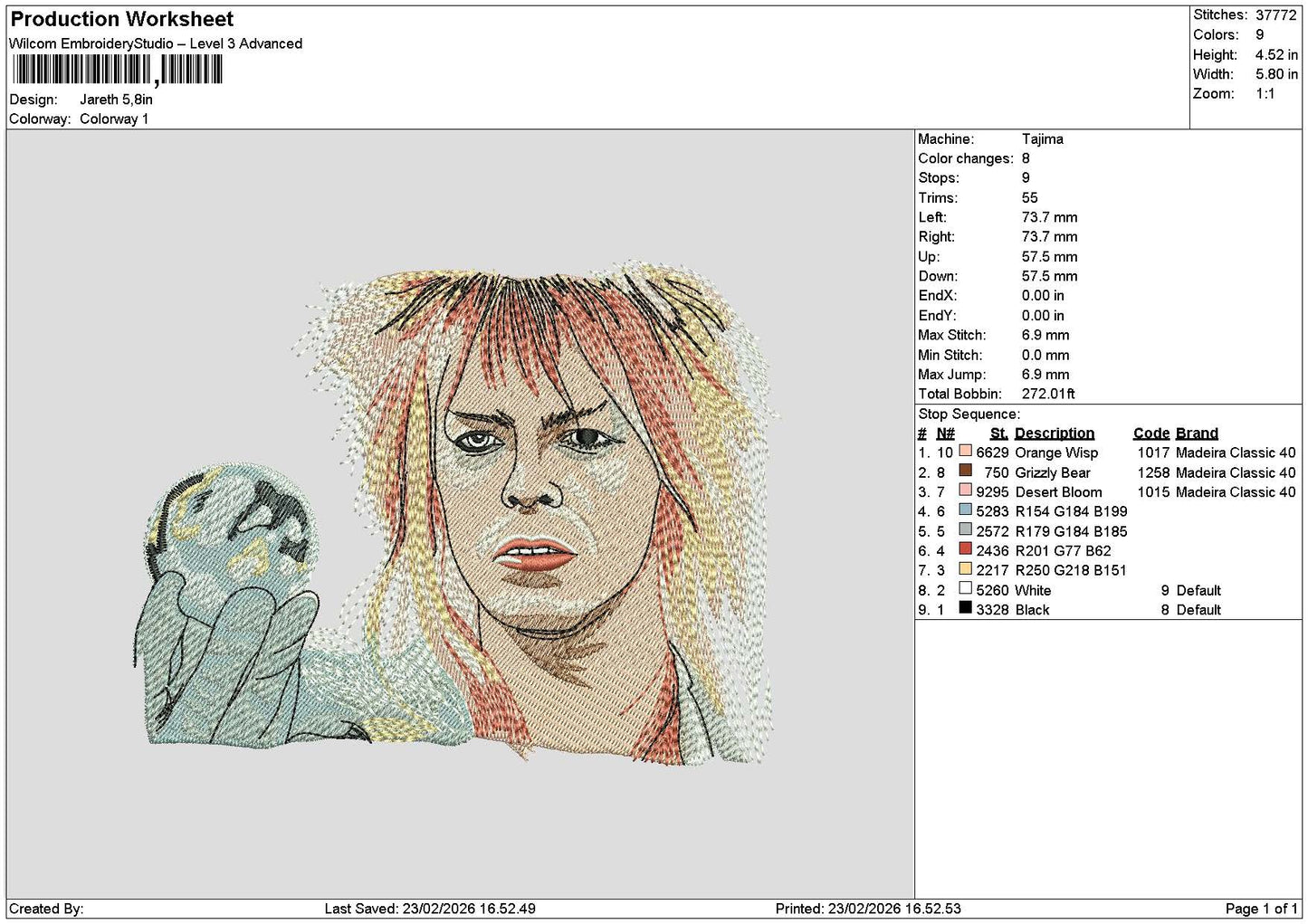1308x924 pixels.
Task: Click the 'Created By:' footer label
Action: pyautogui.click(x=46, y=909)
